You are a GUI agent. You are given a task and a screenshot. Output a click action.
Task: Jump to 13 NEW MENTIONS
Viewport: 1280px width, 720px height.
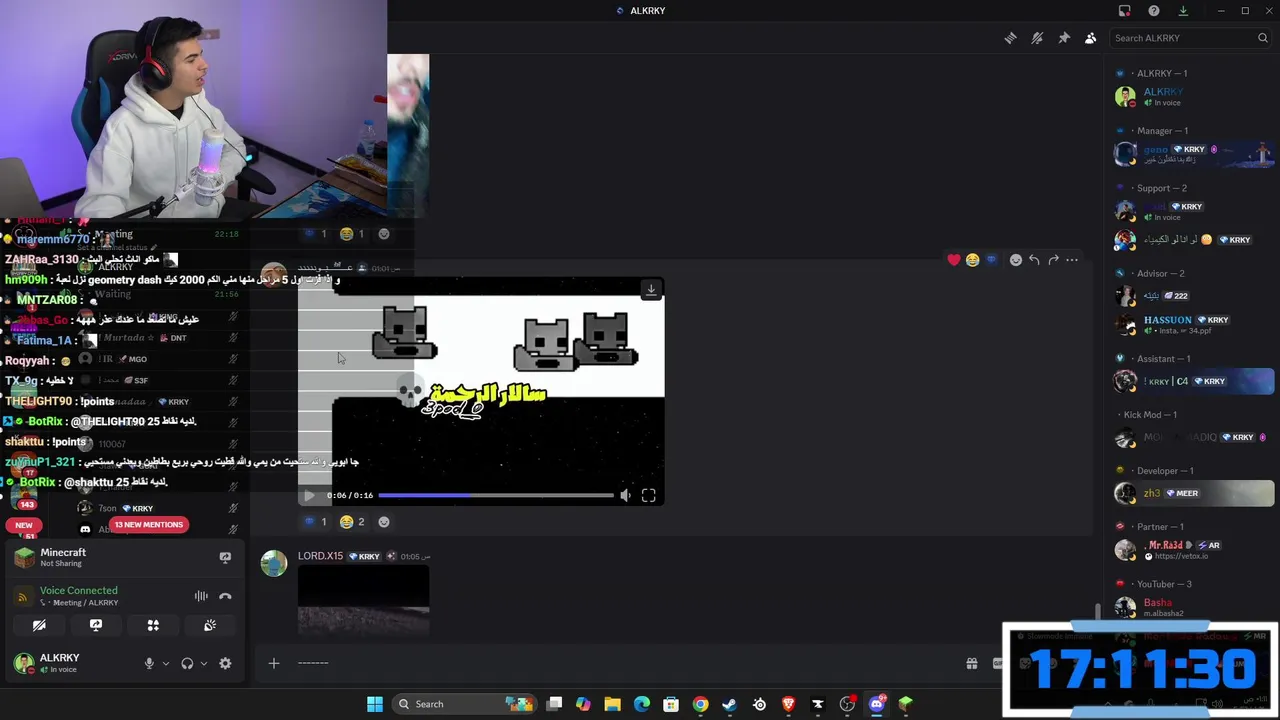click(149, 525)
